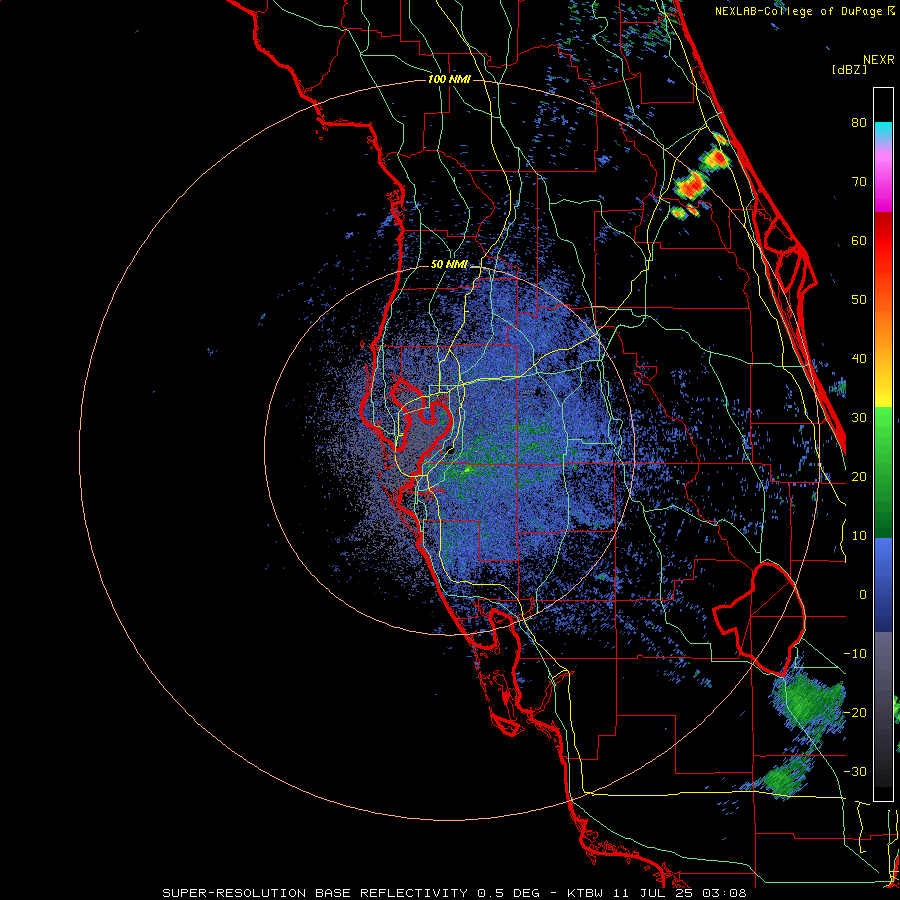Click the 40 dBZ scale label

[x=859, y=359]
